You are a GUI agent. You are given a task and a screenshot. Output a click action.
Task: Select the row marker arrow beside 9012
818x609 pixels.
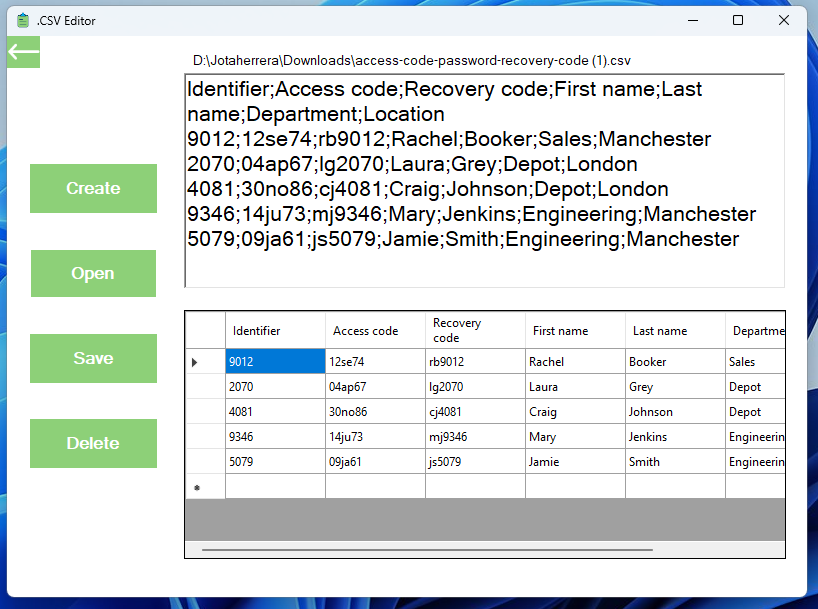(x=195, y=362)
